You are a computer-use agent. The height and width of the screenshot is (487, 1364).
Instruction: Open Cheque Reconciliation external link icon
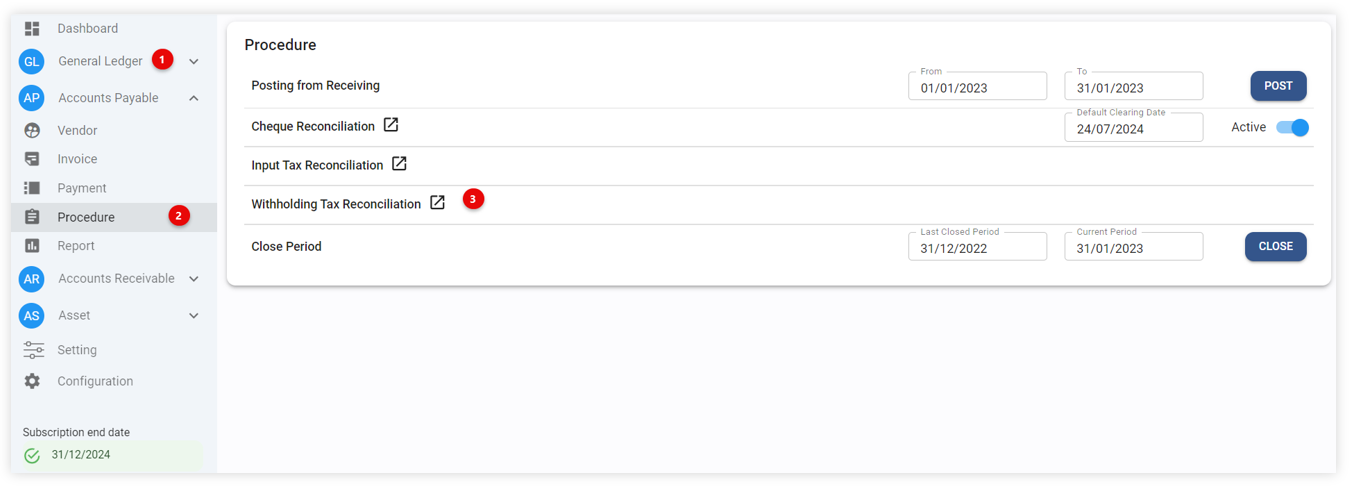coord(391,125)
